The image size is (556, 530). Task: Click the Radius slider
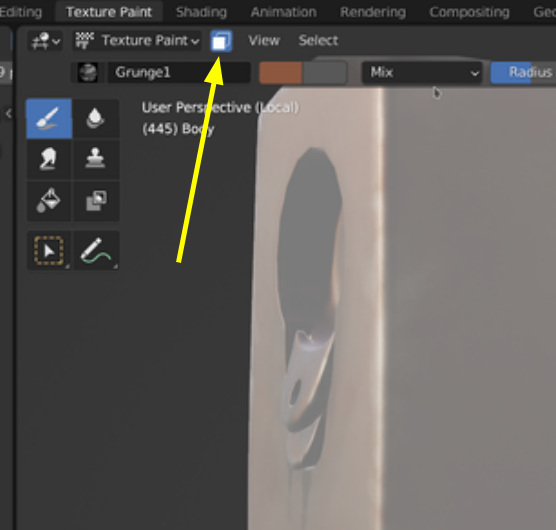pyautogui.click(x=523, y=72)
